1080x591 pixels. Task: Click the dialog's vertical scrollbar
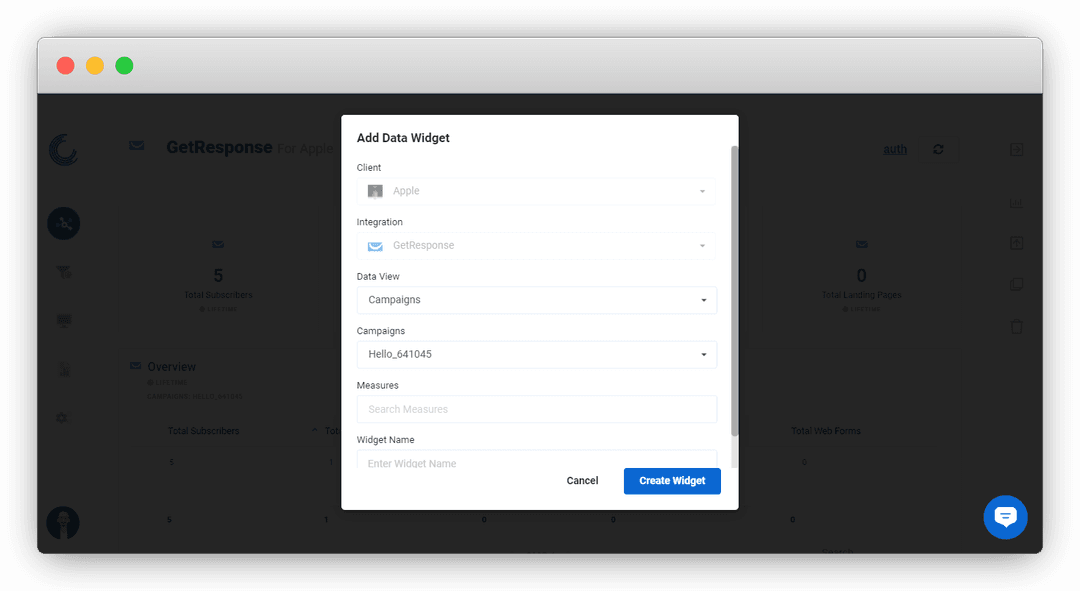(734, 291)
